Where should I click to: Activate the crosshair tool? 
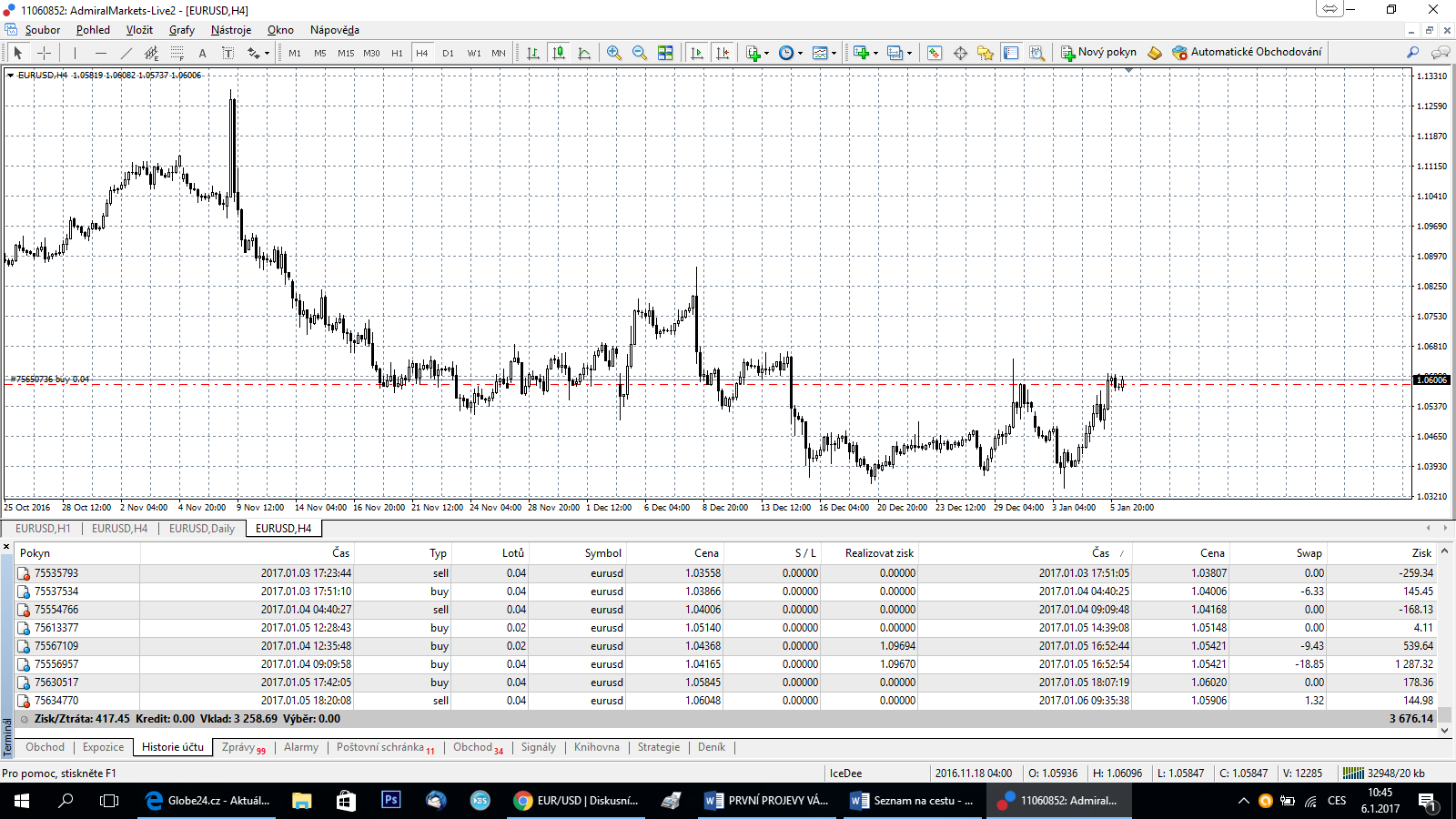pyautogui.click(x=44, y=53)
